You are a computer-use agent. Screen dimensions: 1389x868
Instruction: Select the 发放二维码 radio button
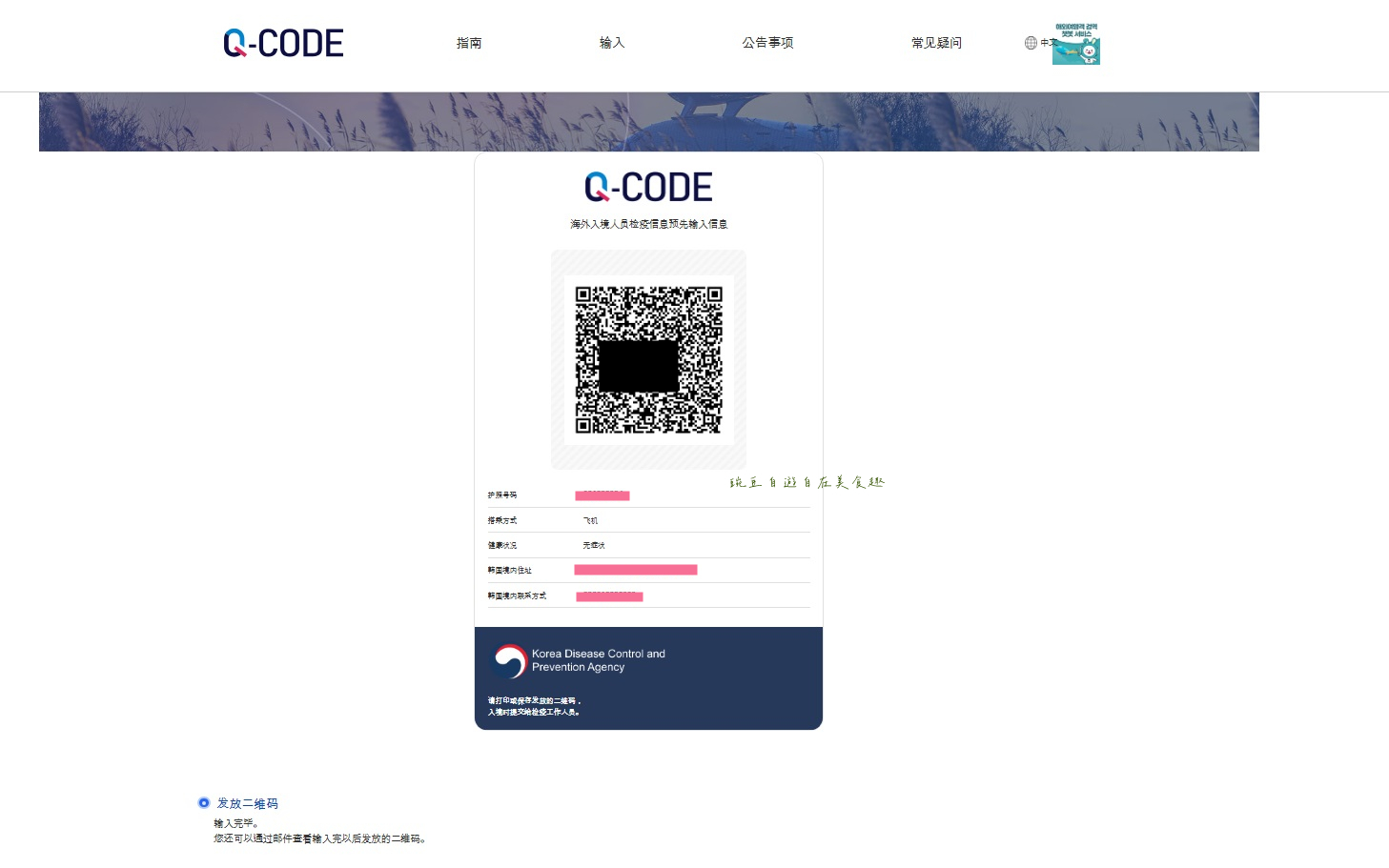click(204, 803)
